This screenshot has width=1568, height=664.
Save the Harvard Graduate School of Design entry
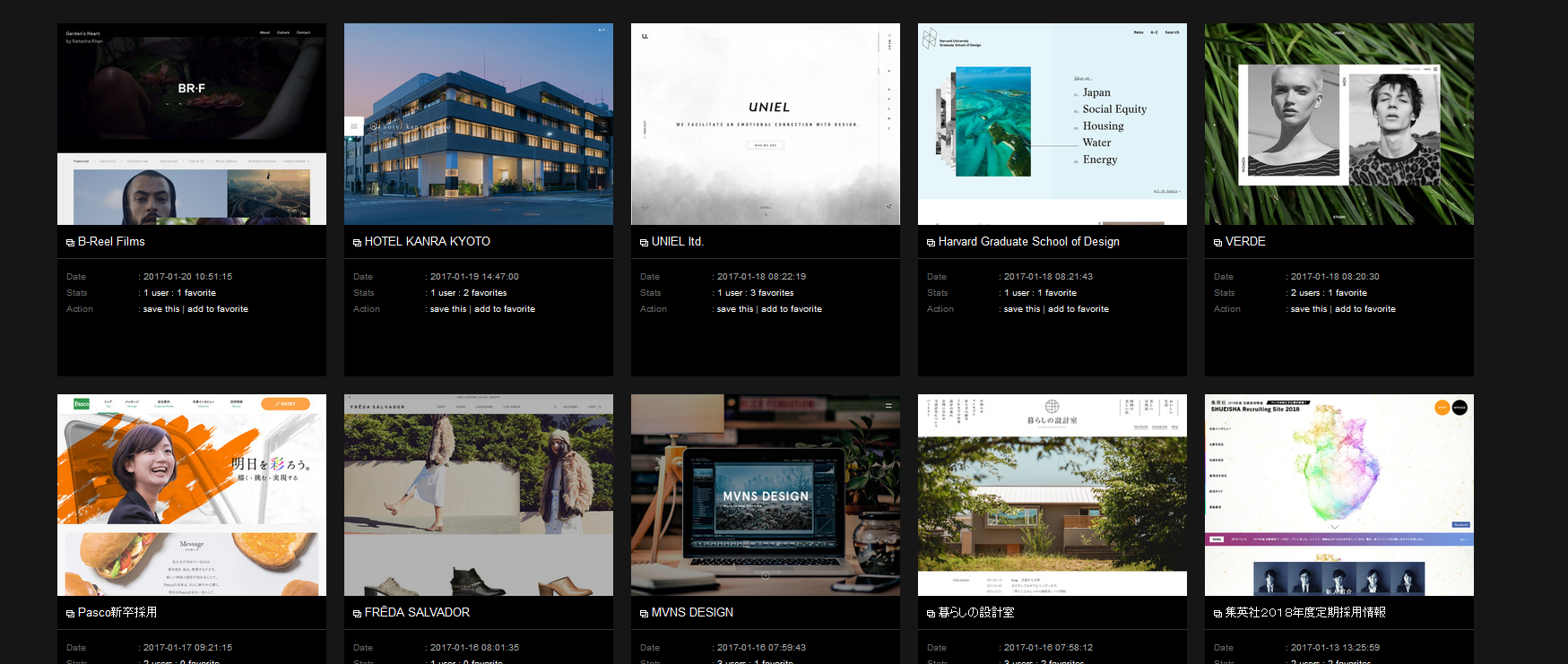(x=1022, y=309)
